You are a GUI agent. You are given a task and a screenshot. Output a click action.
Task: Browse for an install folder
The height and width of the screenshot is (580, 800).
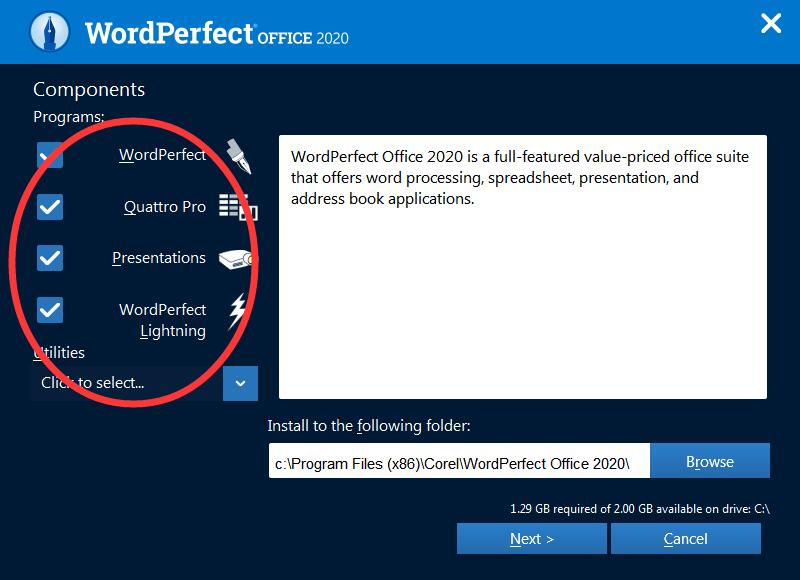point(710,461)
